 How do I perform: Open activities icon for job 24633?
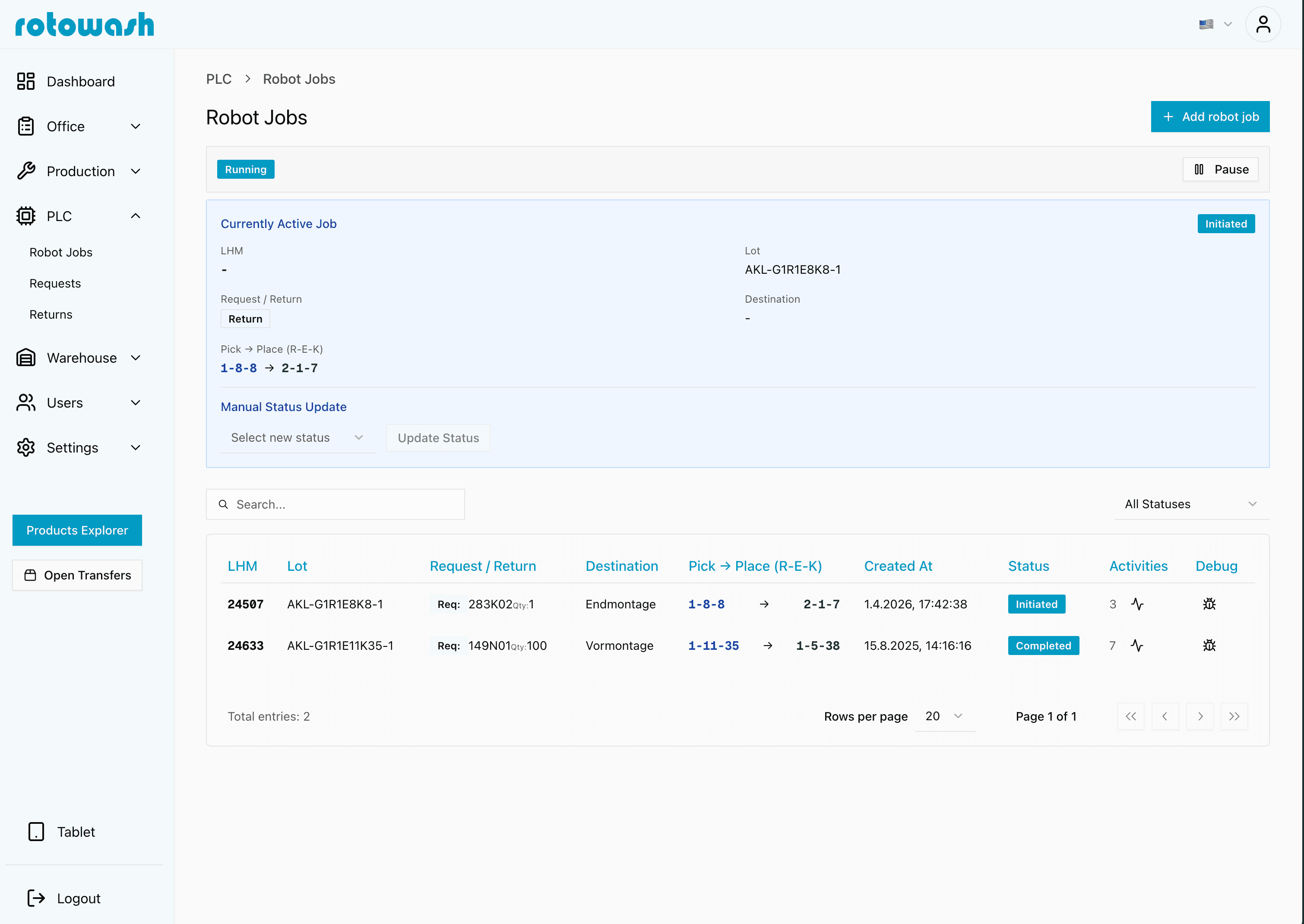click(1137, 646)
